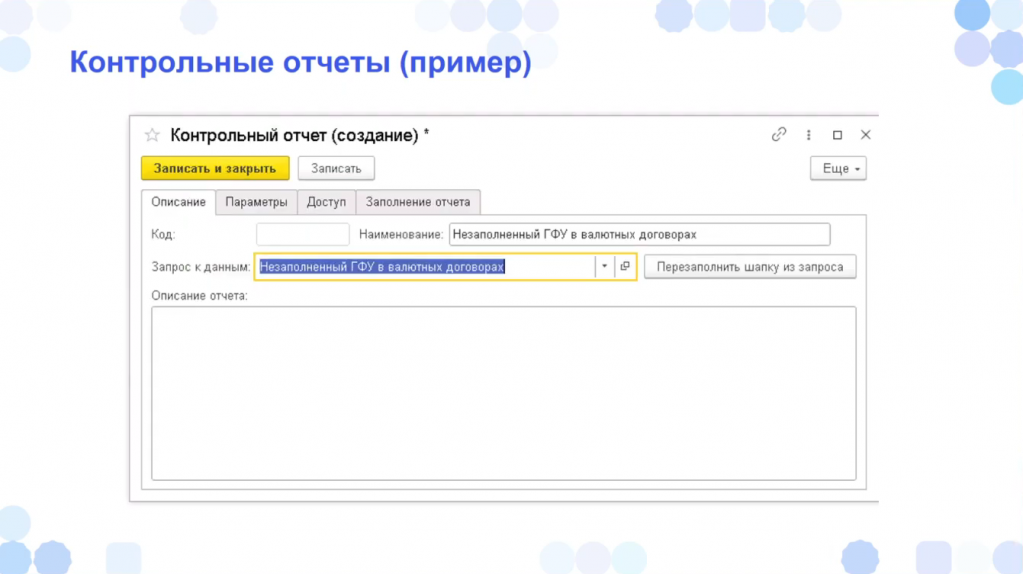The width and height of the screenshot is (1023, 574).
Task: Switch to the Доступ tab
Action: (326, 202)
